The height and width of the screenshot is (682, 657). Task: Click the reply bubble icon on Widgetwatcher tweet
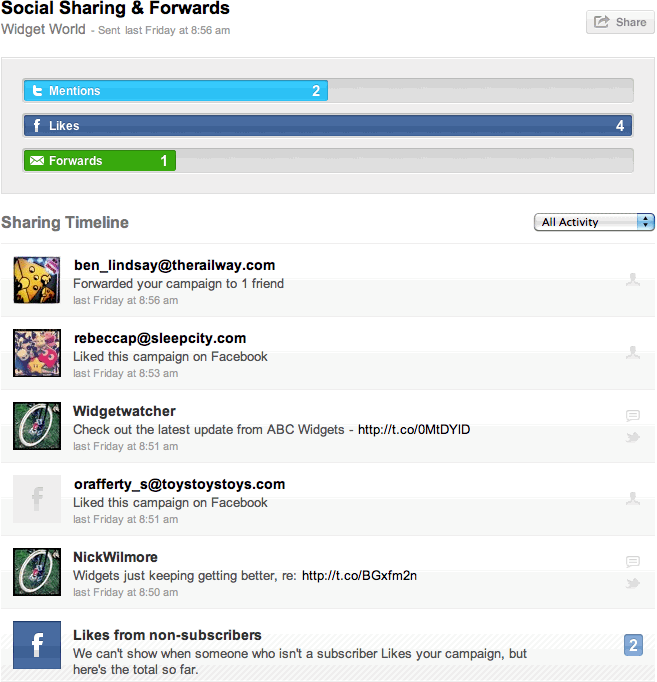632,415
